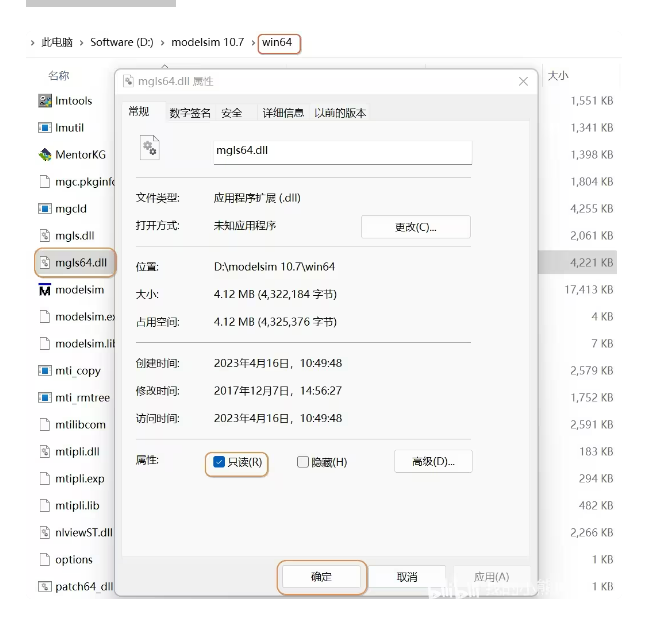The image size is (656, 620).
Task: Click the mgls64.dll file icon in list
Action: click(45, 263)
